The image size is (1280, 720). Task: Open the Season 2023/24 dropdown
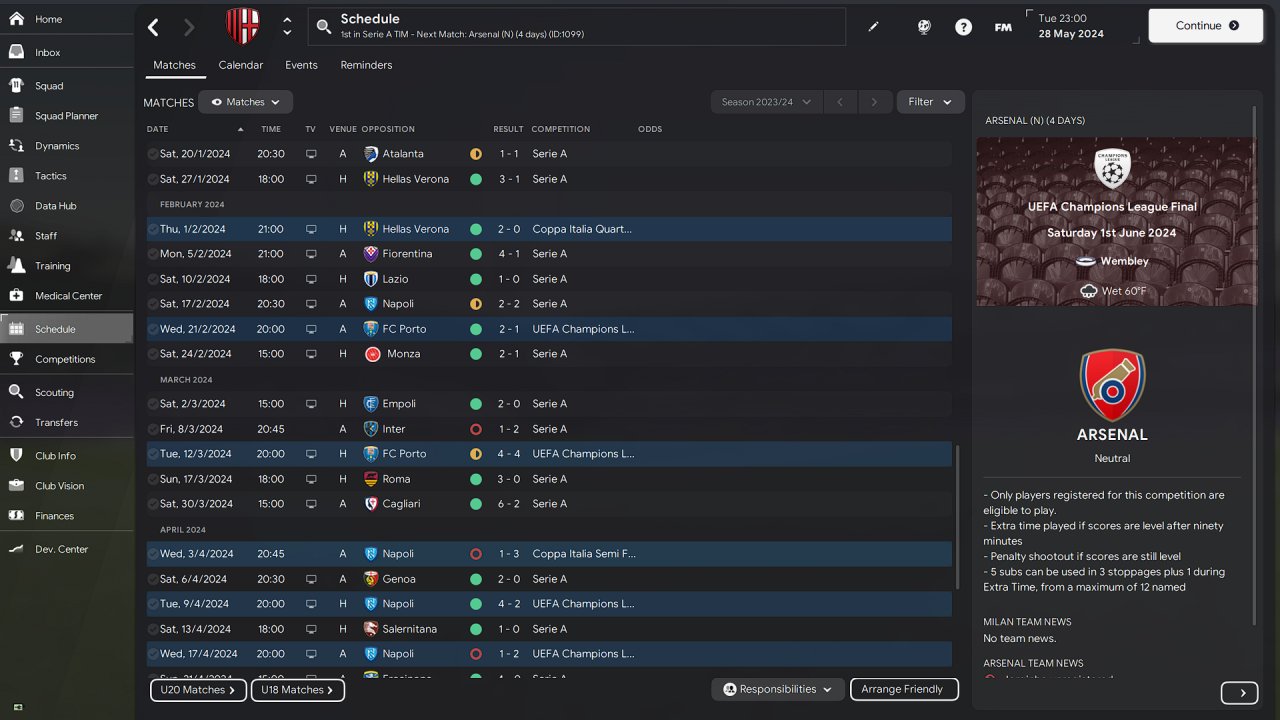point(766,102)
